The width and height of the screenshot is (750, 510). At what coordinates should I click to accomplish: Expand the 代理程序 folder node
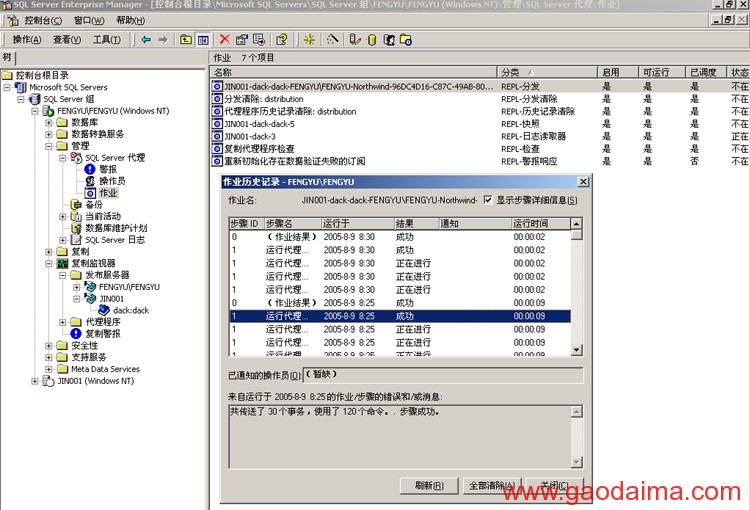pos(63,322)
